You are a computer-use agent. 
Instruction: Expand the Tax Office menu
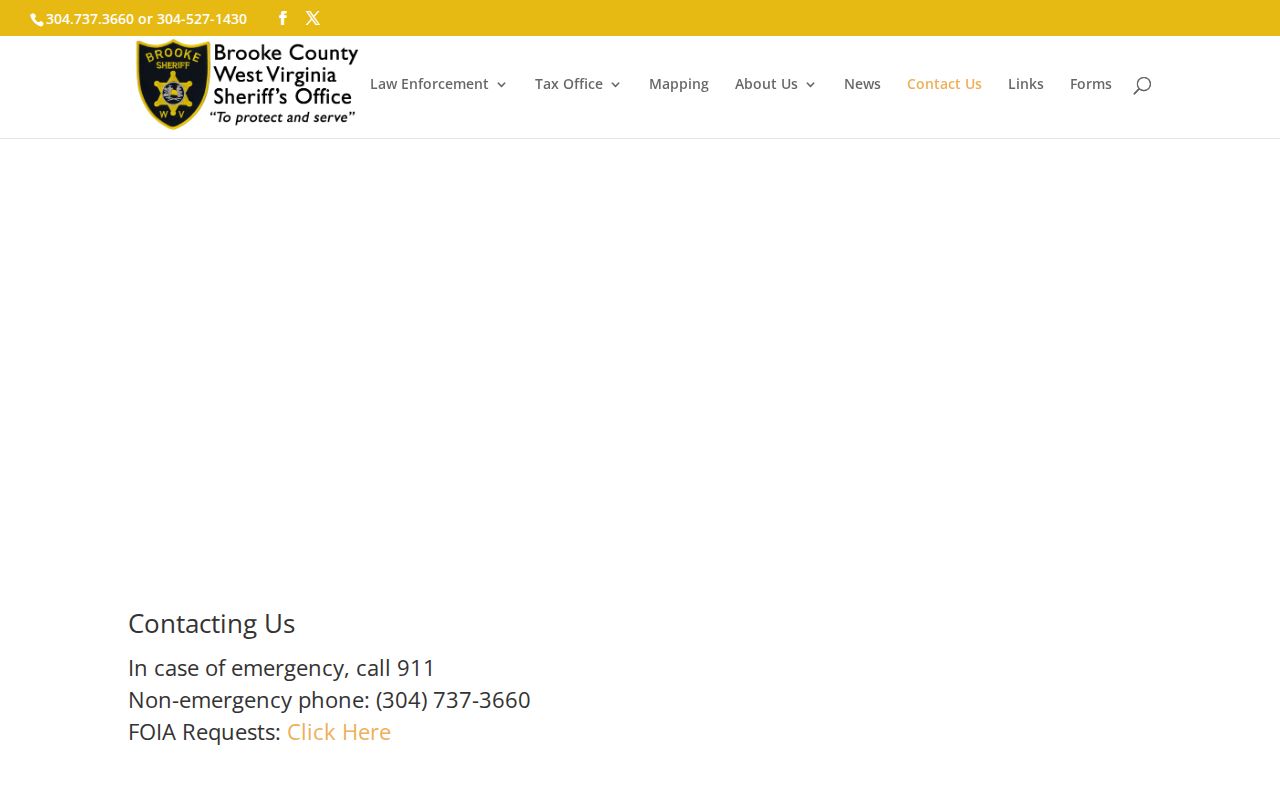click(578, 84)
